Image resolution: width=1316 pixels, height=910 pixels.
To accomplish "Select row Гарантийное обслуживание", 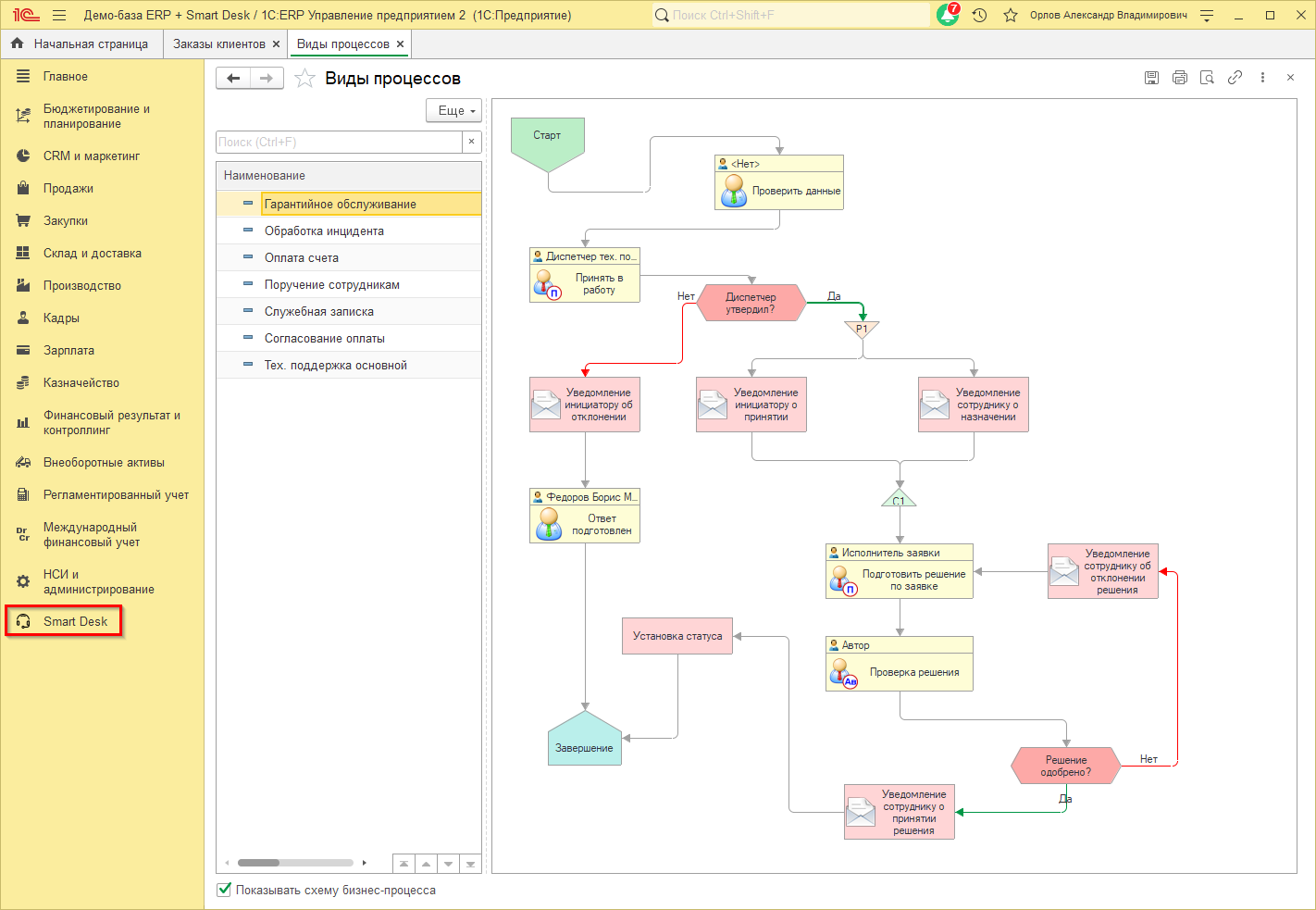I will [x=349, y=204].
